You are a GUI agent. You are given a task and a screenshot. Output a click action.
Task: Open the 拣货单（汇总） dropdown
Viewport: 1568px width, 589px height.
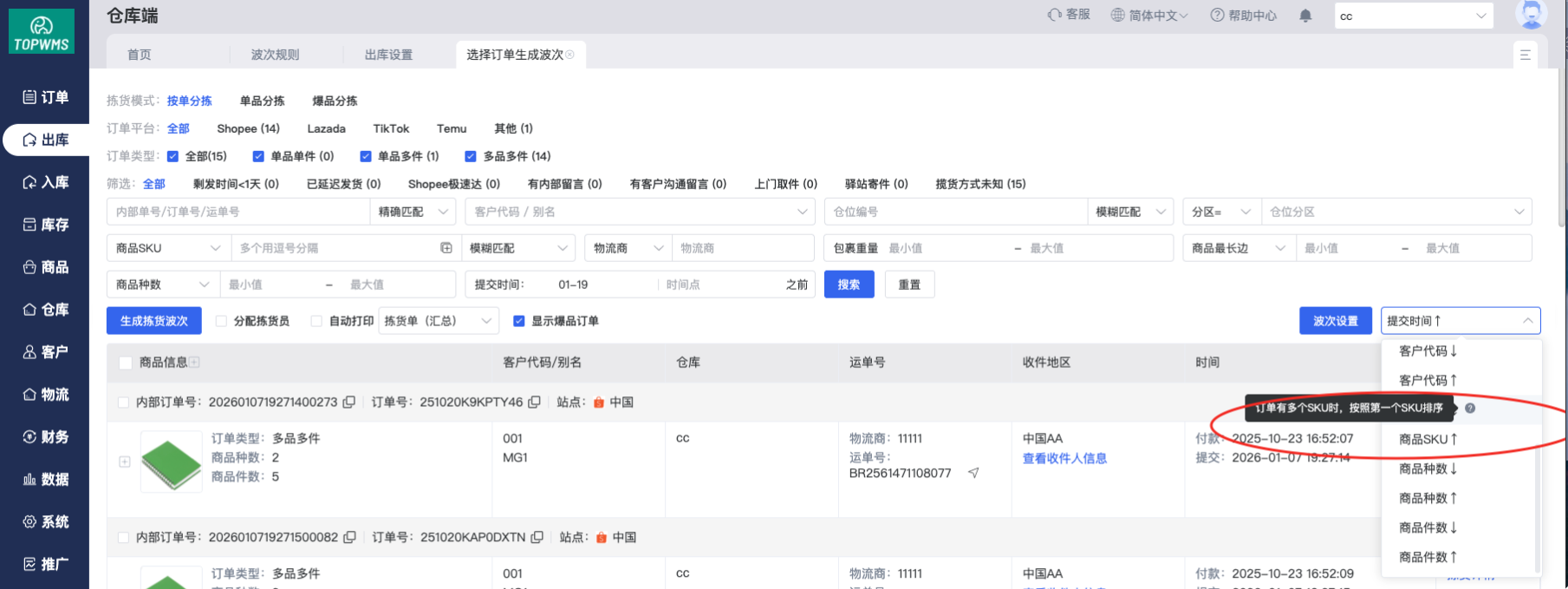click(439, 321)
